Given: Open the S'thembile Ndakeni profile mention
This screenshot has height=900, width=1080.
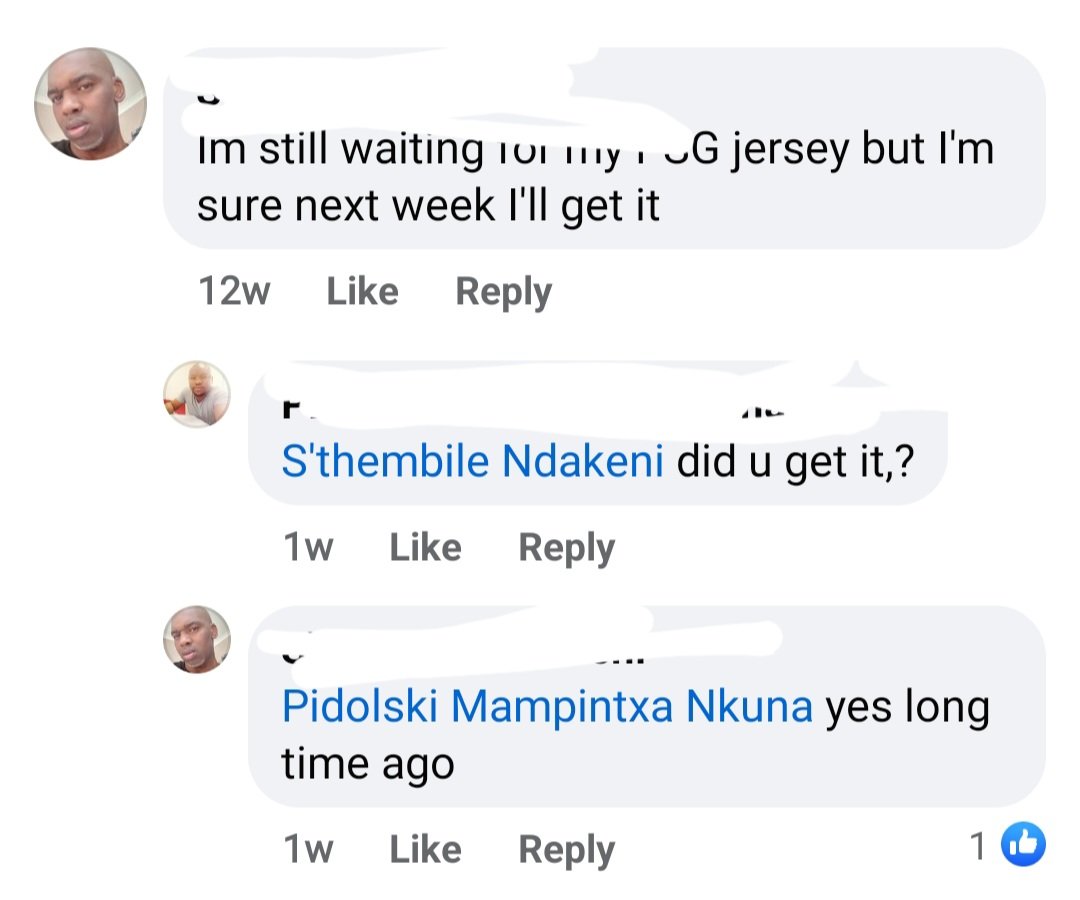Looking at the screenshot, I should [472, 463].
